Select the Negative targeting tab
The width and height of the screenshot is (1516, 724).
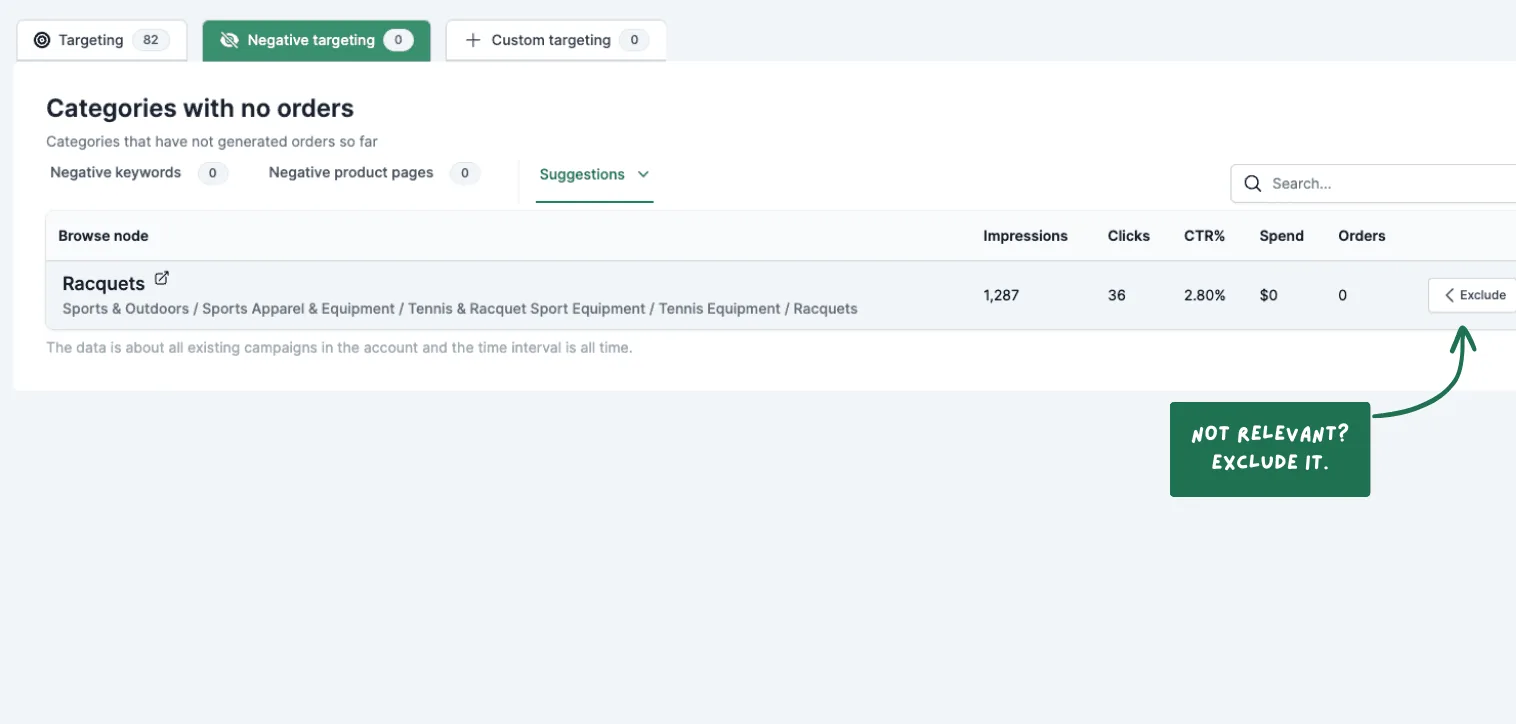pyautogui.click(x=316, y=40)
